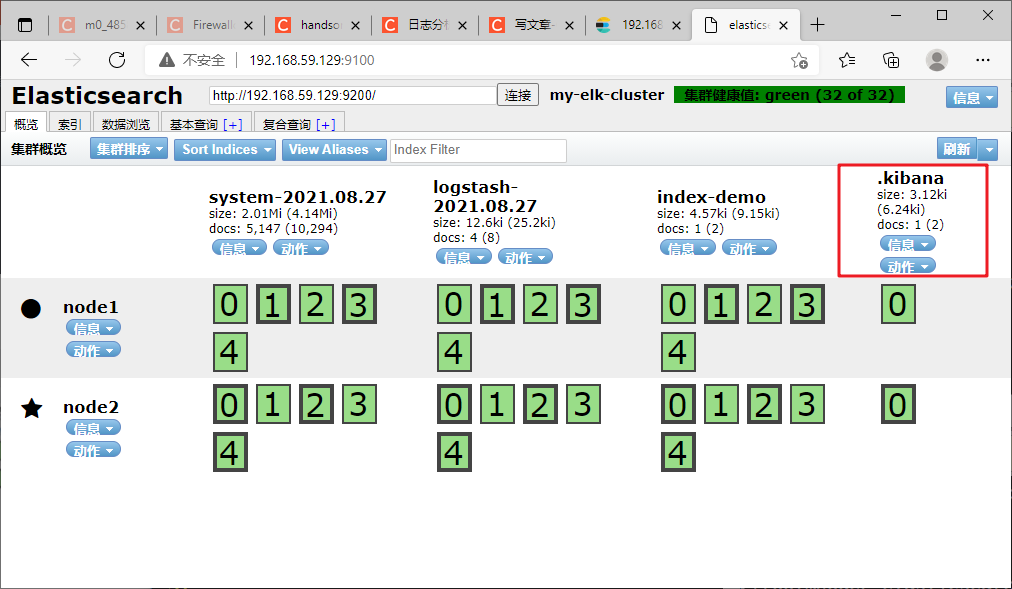This screenshot has width=1012, height=589.
Task: Open browser settings three-dots menu
Action: (982, 60)
